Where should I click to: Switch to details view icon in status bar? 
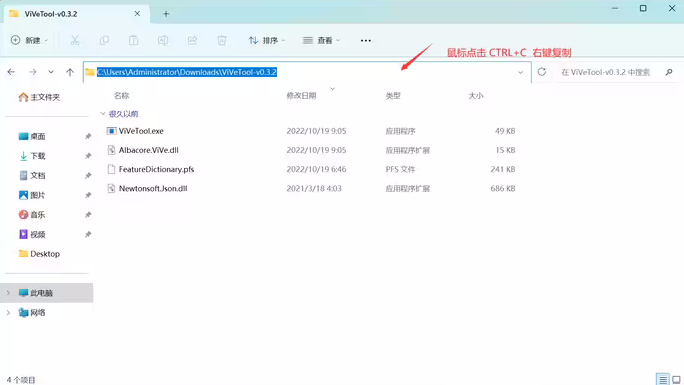pos(663,379)
